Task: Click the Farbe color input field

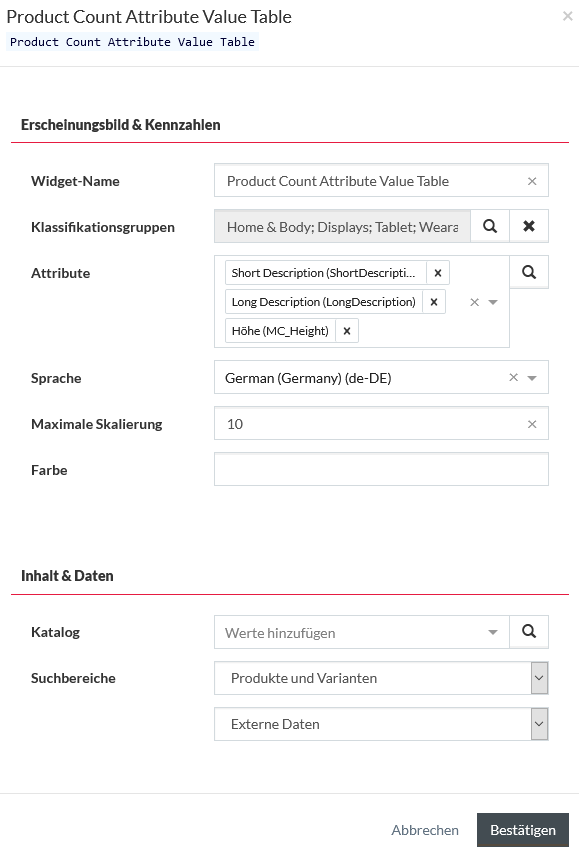Action: [381, 469]
